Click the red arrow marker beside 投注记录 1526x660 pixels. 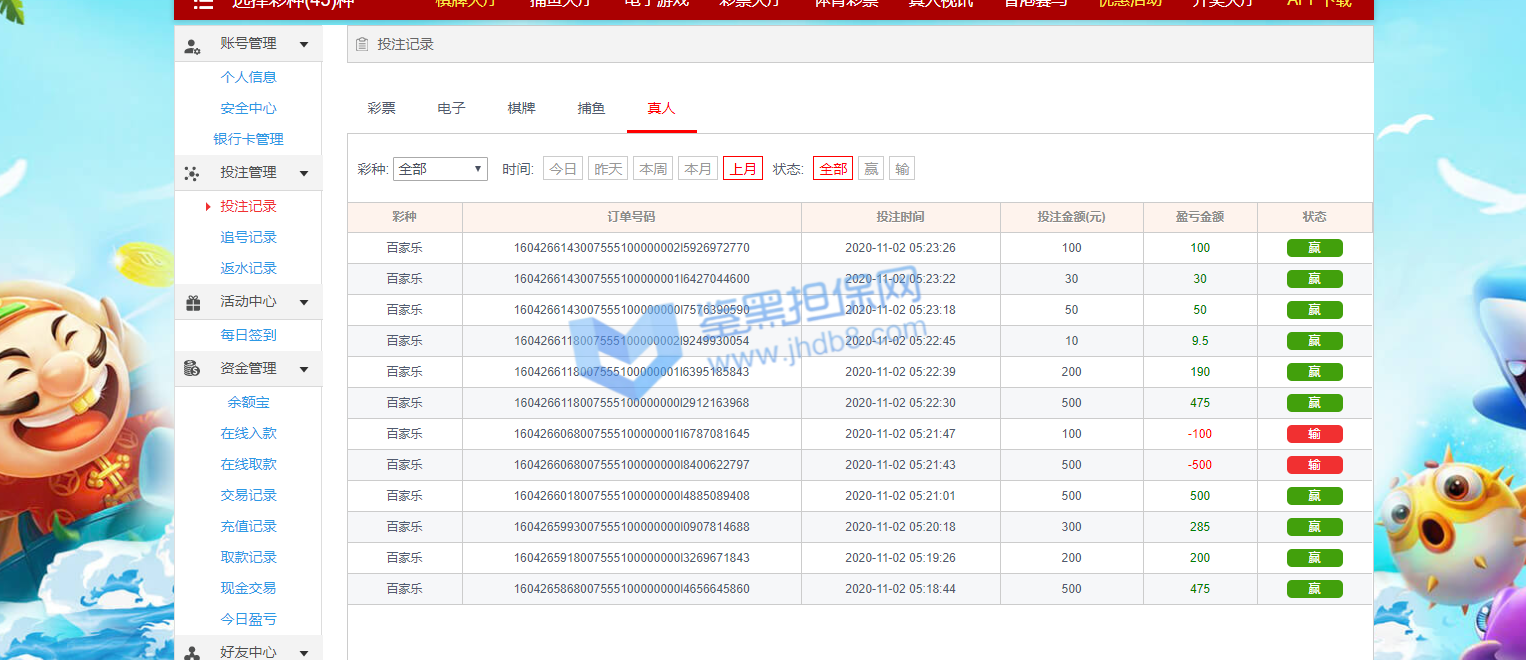coord(208,207)
